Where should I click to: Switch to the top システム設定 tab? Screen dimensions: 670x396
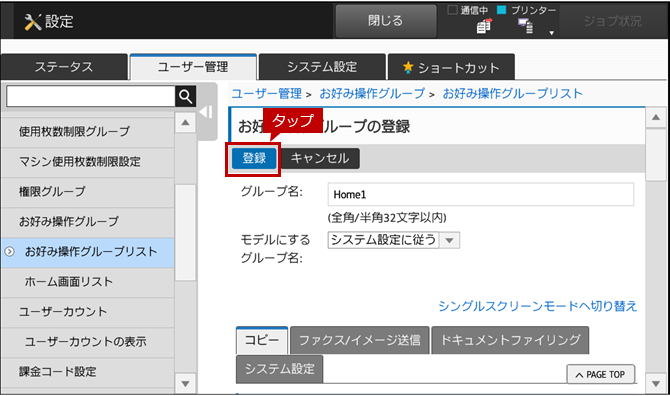tap(322, 67)
